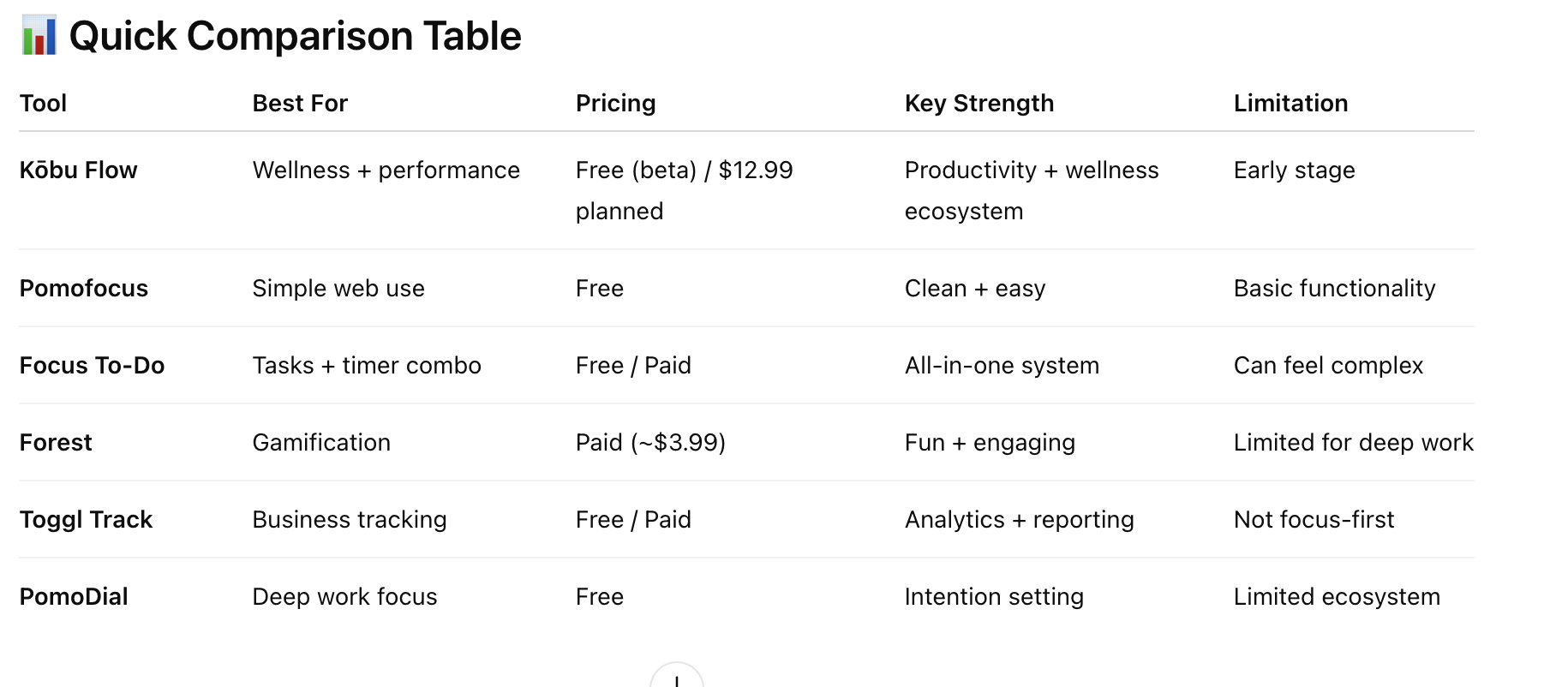Viewport: 1568px width, 687px height.
Task: Select the Toggl Track row title
Action: [86, 520]
